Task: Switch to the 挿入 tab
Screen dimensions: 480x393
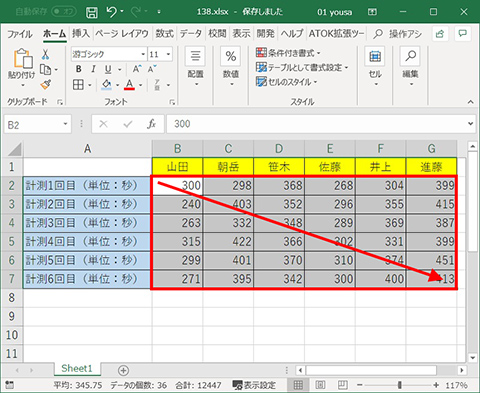Action: coord(81,33)
